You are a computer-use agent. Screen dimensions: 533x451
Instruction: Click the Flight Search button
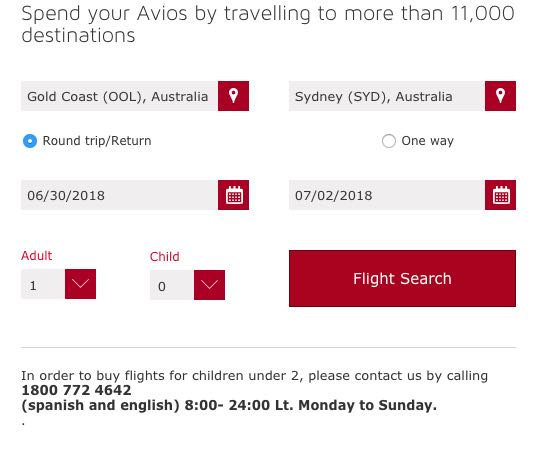pyautogui.click(x=402, y=278)
